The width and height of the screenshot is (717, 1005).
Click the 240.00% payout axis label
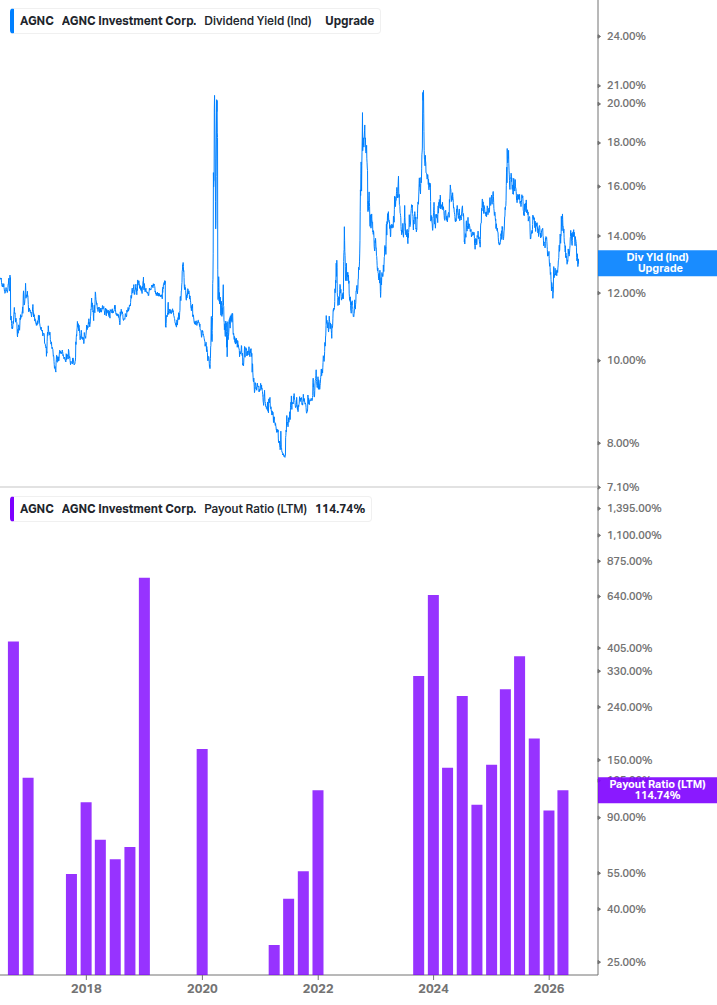[x=629, y=707]
